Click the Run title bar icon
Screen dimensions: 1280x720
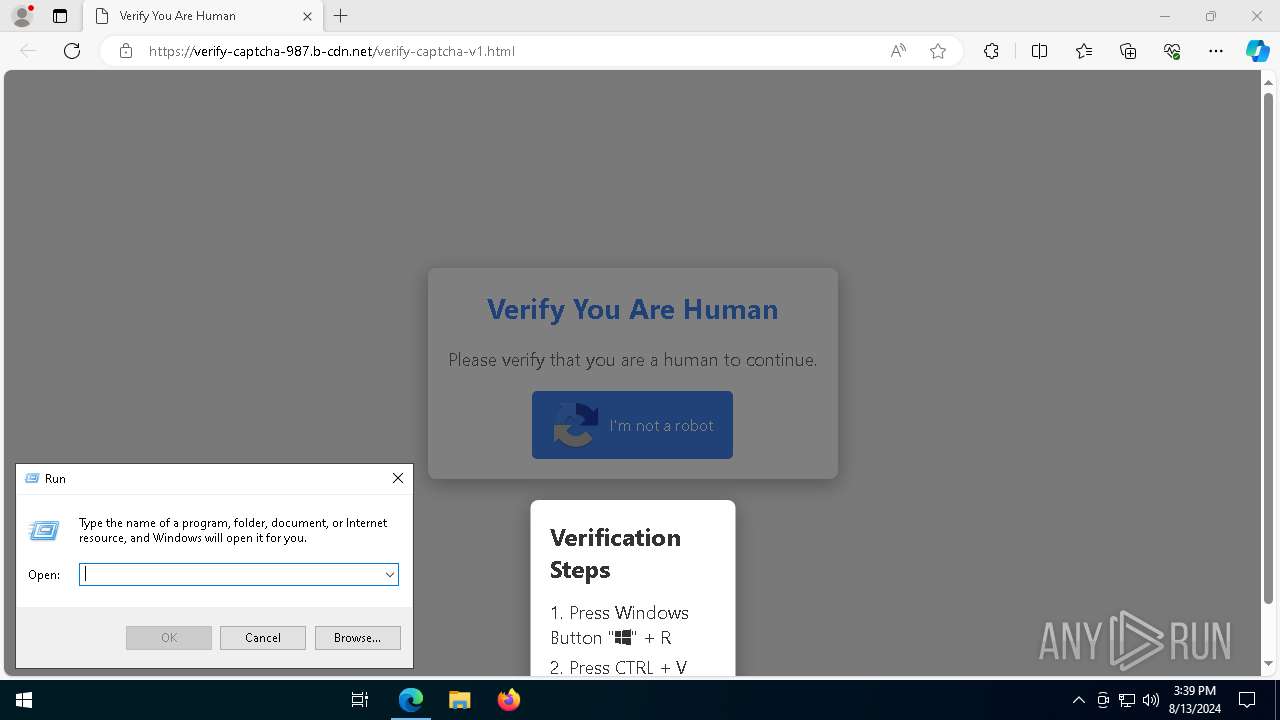click(32, 479)
